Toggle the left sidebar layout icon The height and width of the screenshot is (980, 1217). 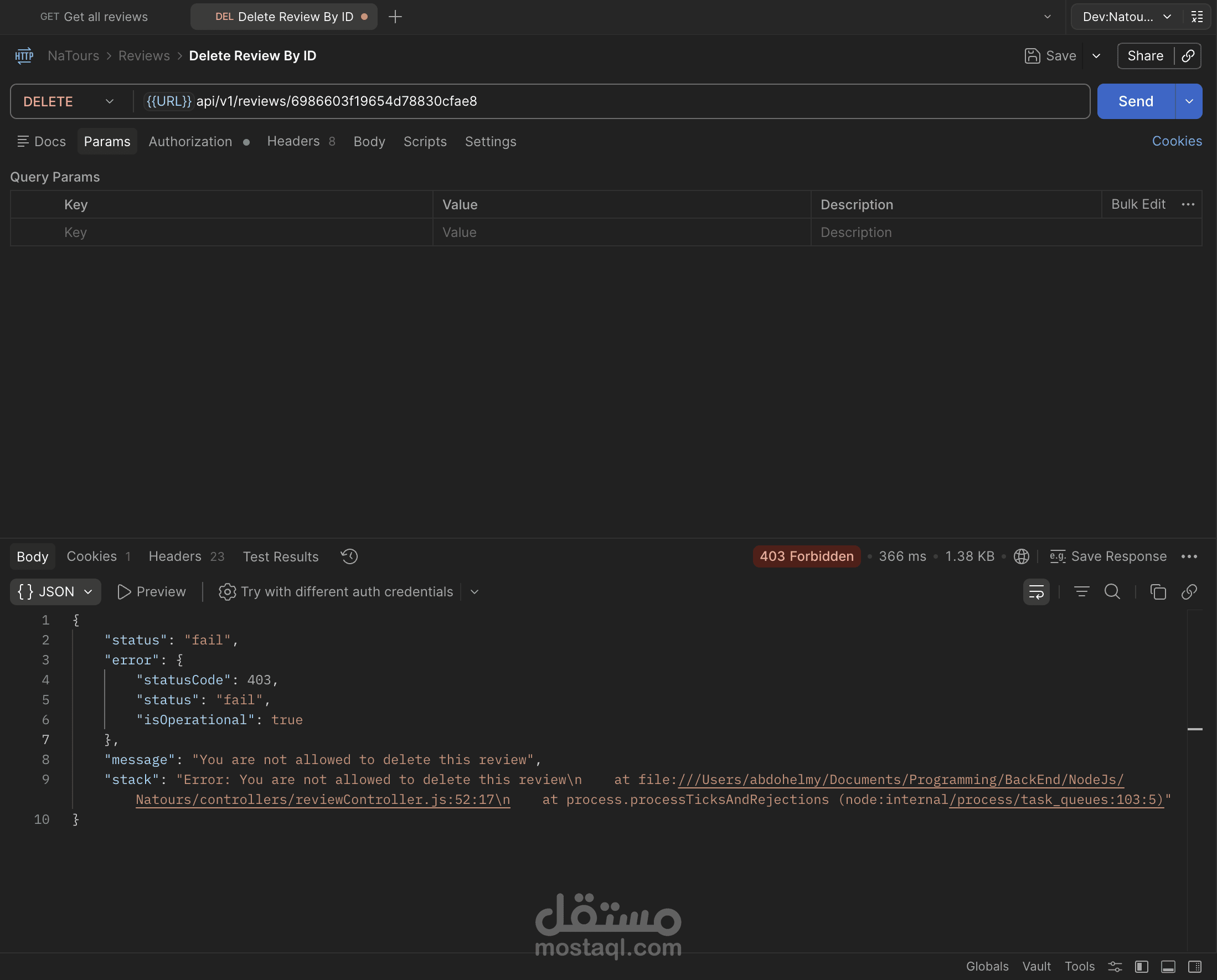tap(1141, 967)
